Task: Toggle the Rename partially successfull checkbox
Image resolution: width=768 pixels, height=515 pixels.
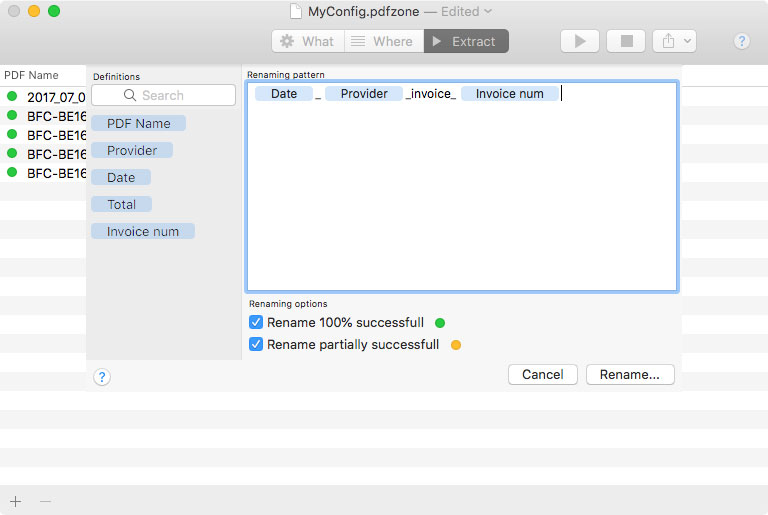Action: click(x=256, y=345)
